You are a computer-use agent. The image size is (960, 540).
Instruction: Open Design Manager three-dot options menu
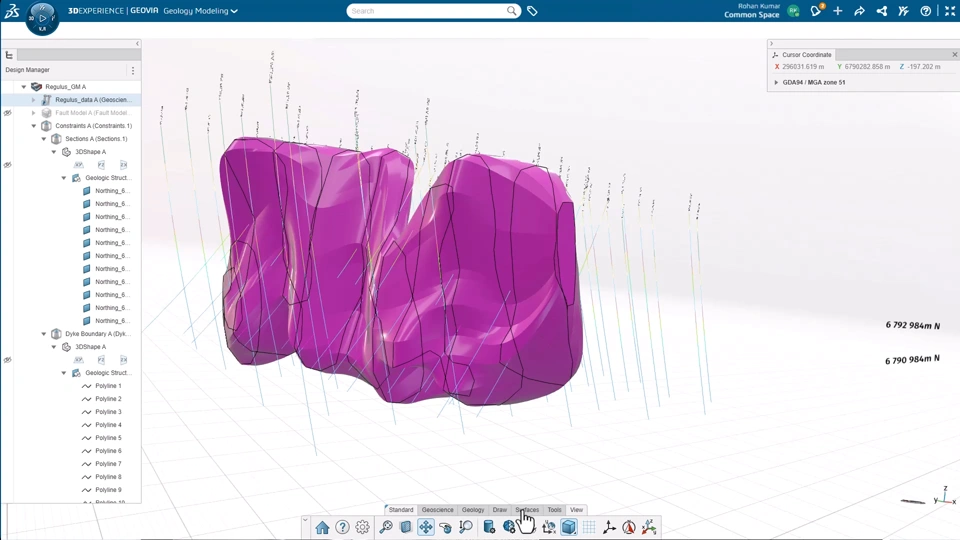[133, 70]
